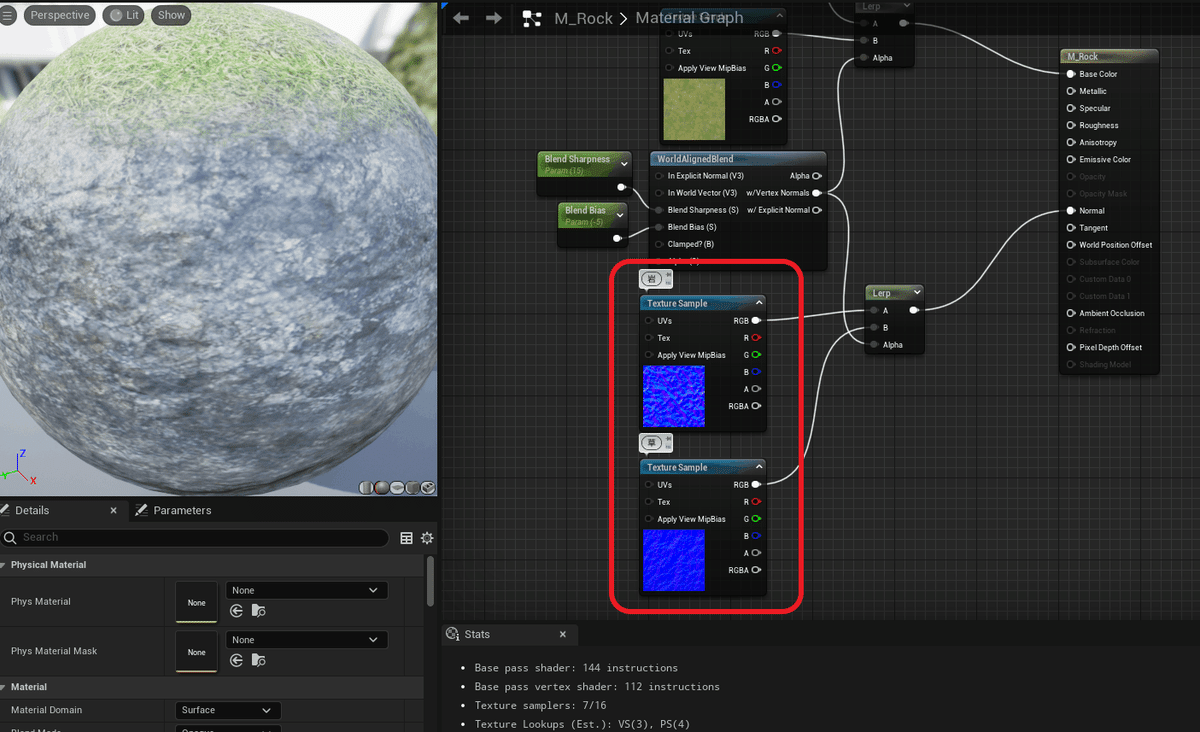1200x732 pixels.
Task: Click the graph icon beside M_Rock breadcrumb
Action: tap(532, 18)
